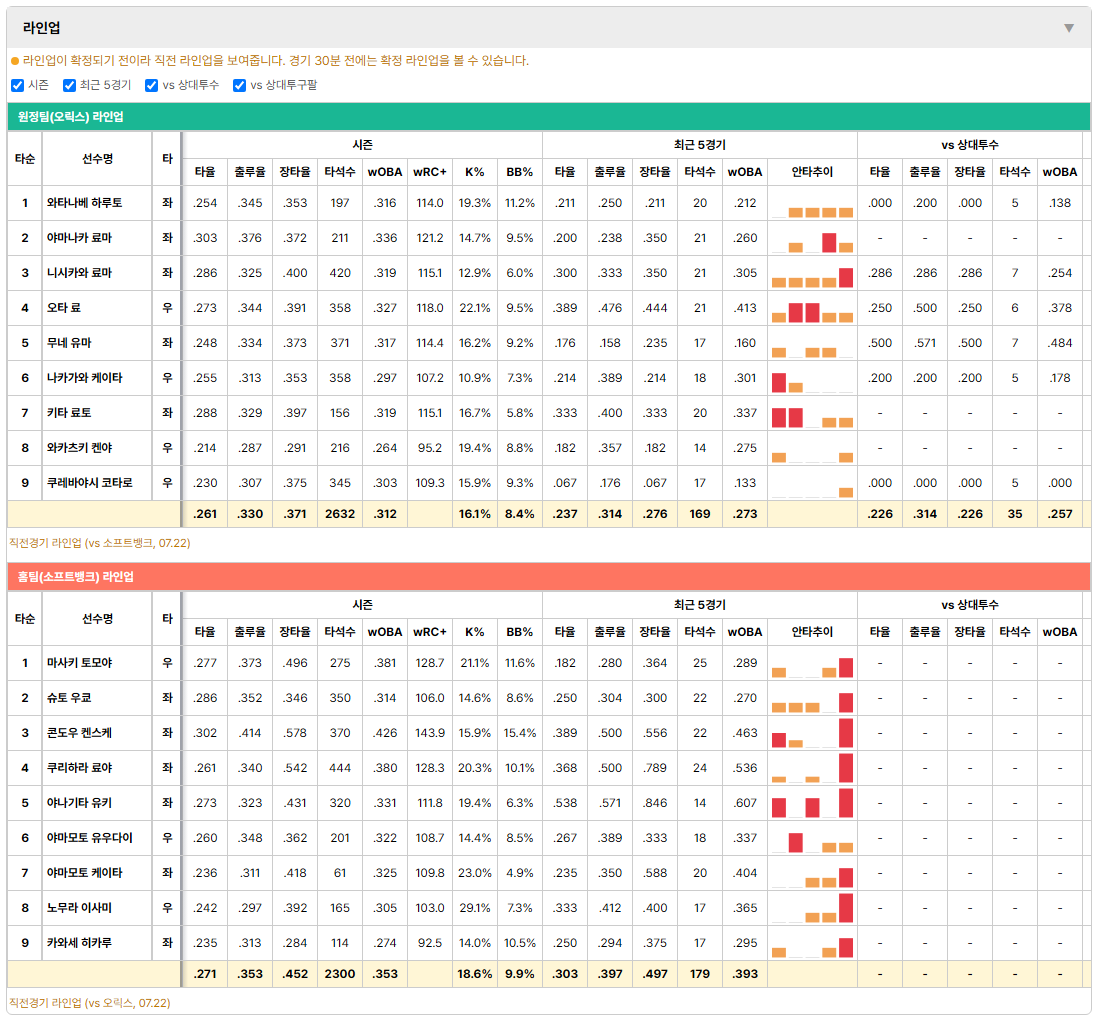
Task: Click 노무라 이사미's hit trend chart
Action: coord(812,908)
